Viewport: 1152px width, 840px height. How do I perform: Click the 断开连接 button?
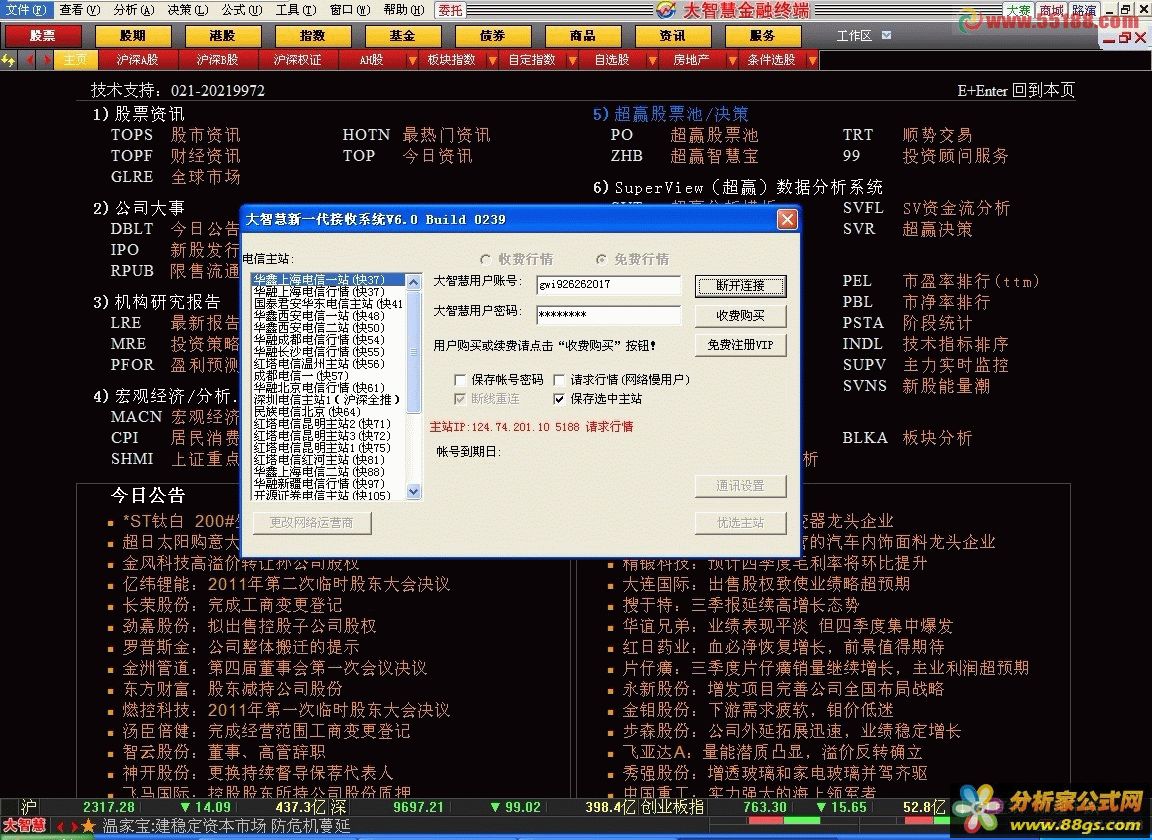coord(741,286)
